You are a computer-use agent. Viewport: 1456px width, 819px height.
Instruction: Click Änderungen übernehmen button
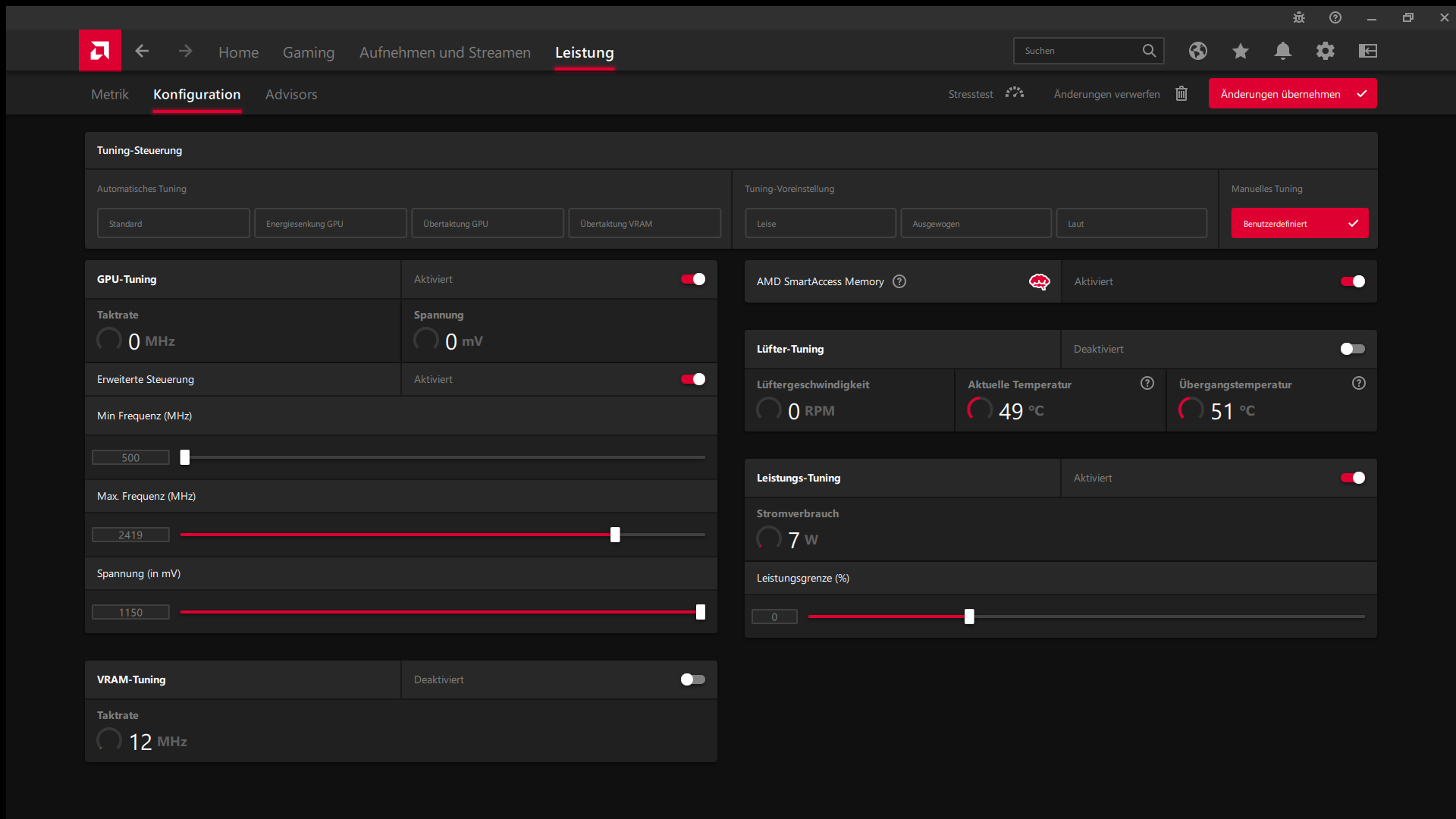tap(1291, 94)
